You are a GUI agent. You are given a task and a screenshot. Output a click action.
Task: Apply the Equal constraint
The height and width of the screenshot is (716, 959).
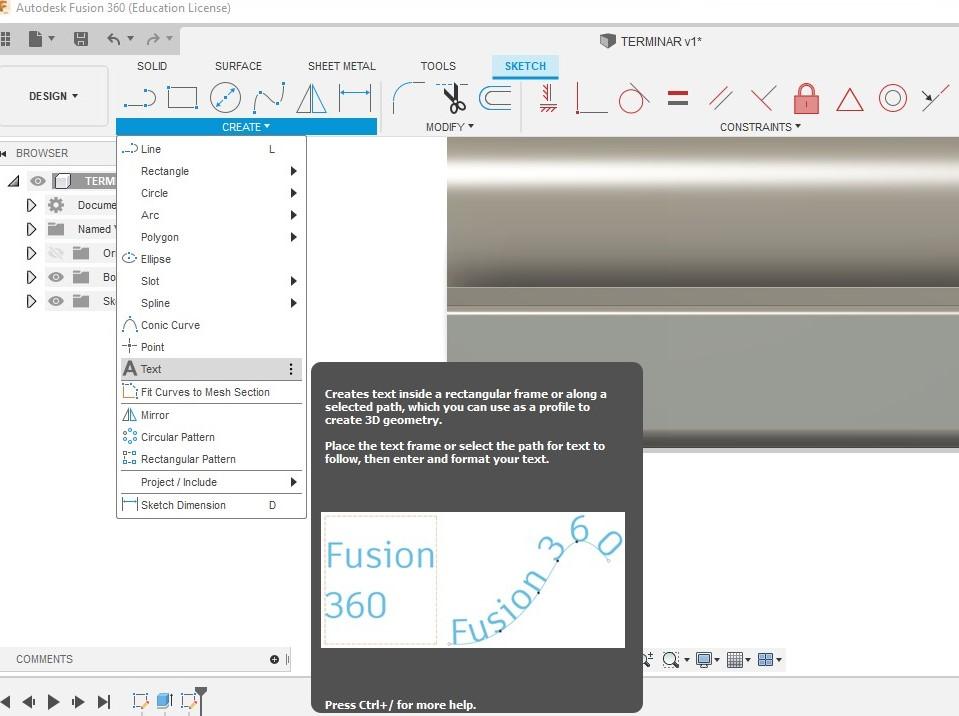(x=678, y=98)
